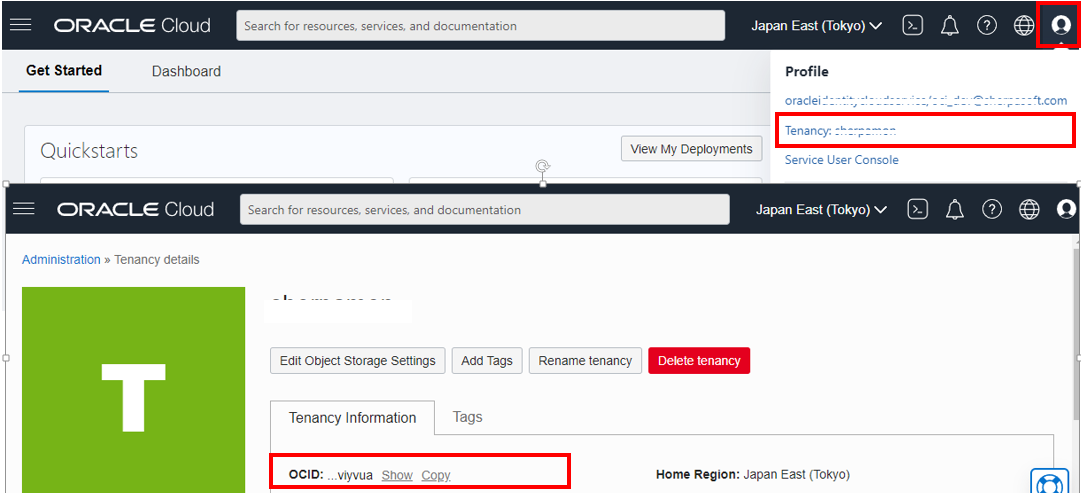Open hamburger navigation menu in lower window
1081x493 pixels.
(x=23, y=209)
